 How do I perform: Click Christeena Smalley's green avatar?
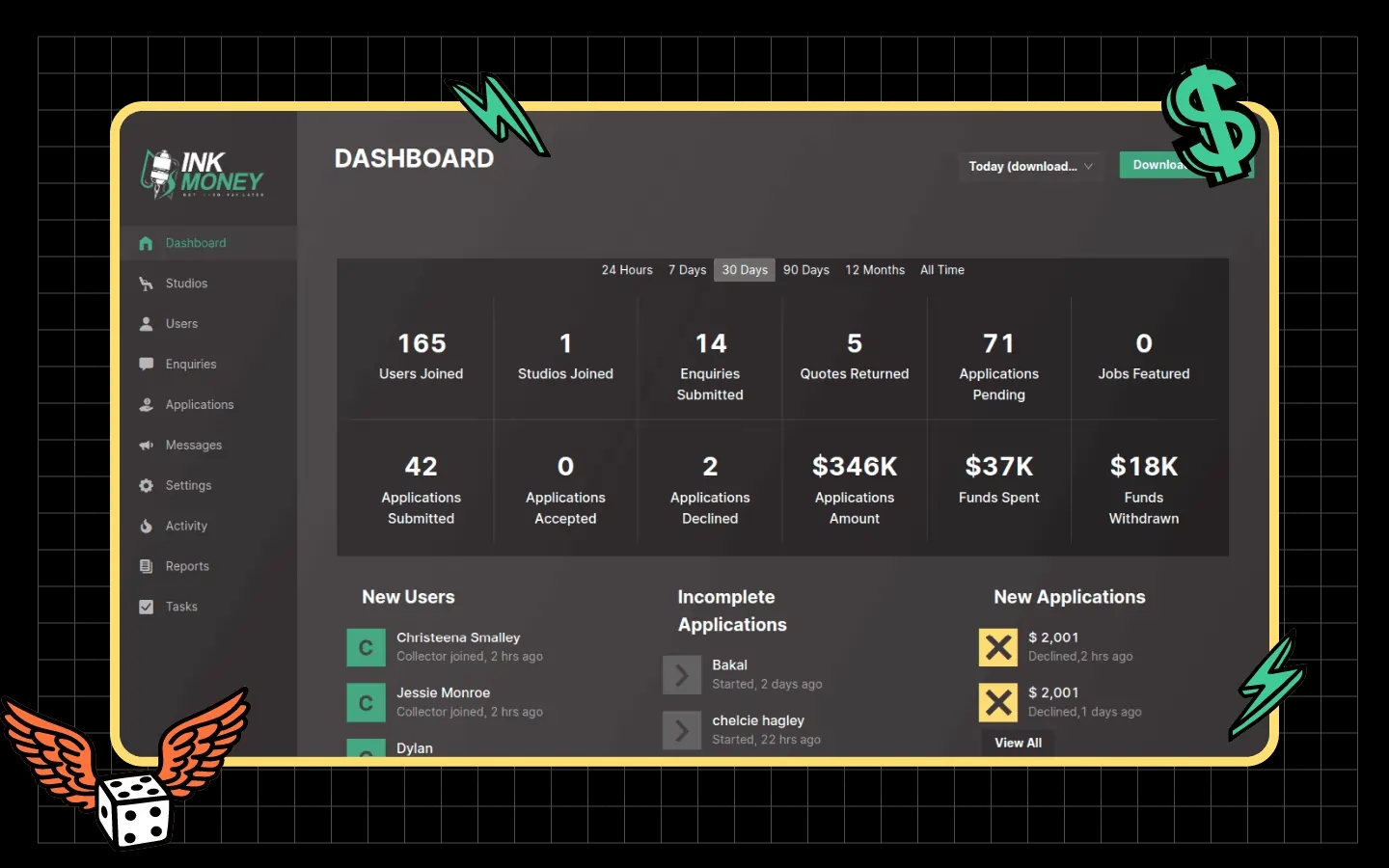(366, 647)
